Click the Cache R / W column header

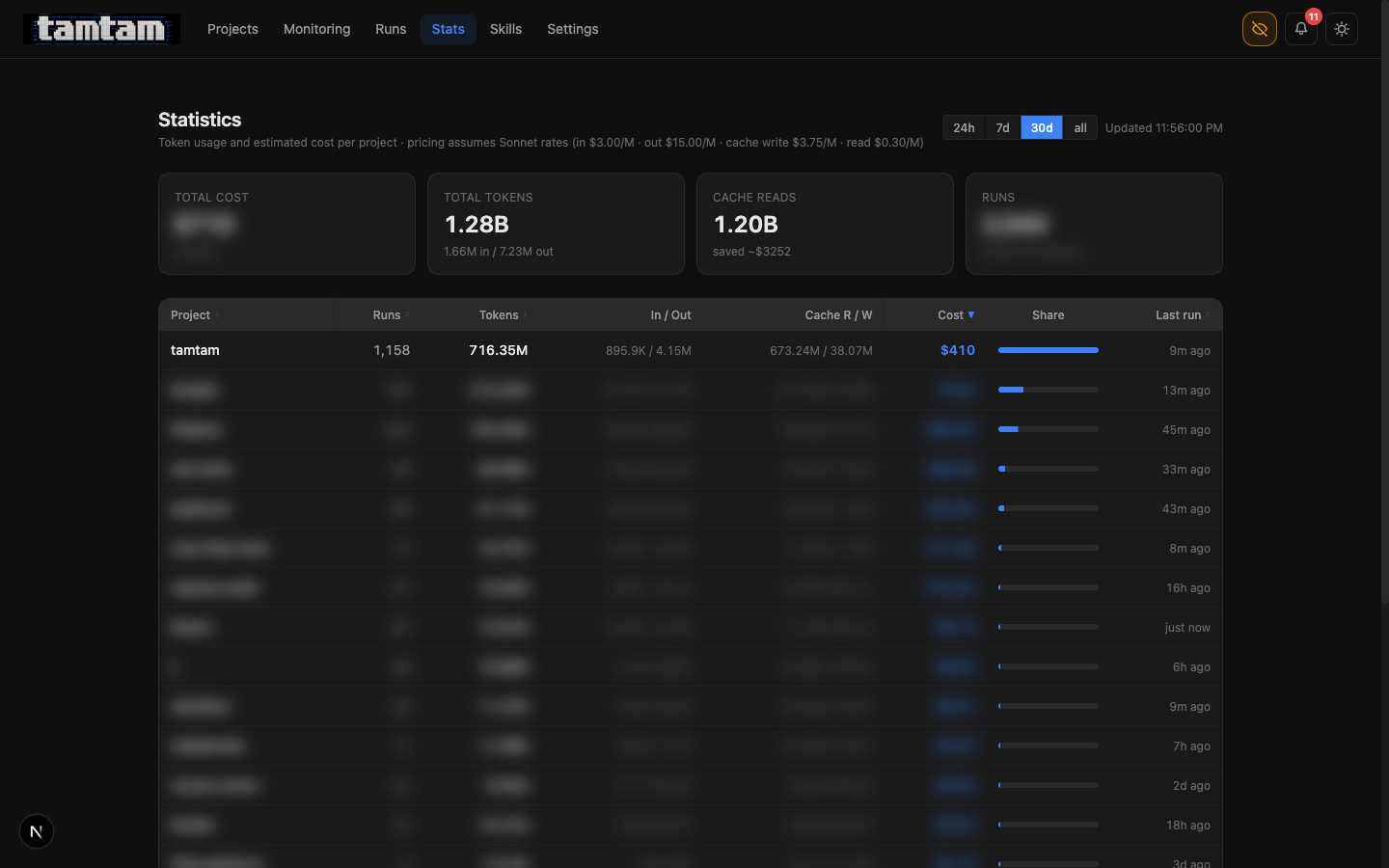838,315
